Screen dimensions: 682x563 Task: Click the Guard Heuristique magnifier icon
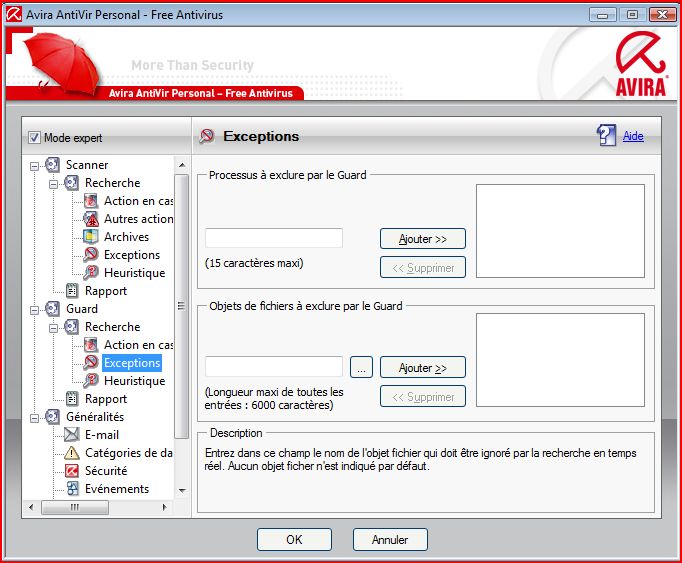pyautogui.click(x=90, y=381)
